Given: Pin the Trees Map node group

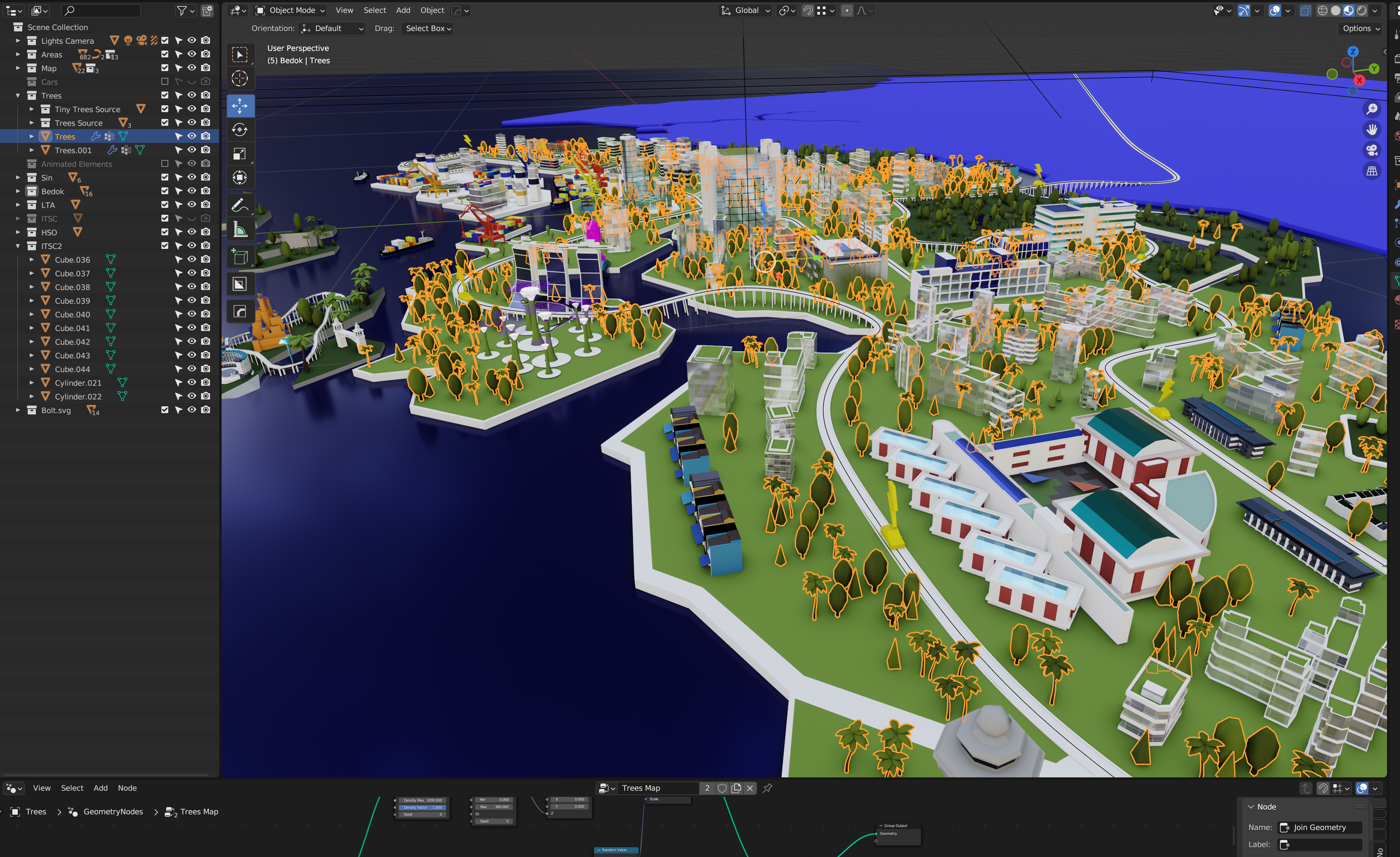Looking at the screenshot, I should (x=768, y=788).
